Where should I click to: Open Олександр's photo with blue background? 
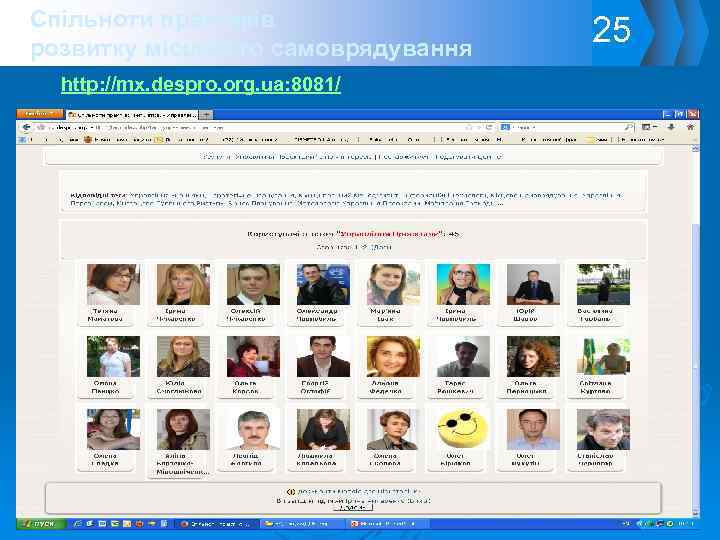pos(323,284)
